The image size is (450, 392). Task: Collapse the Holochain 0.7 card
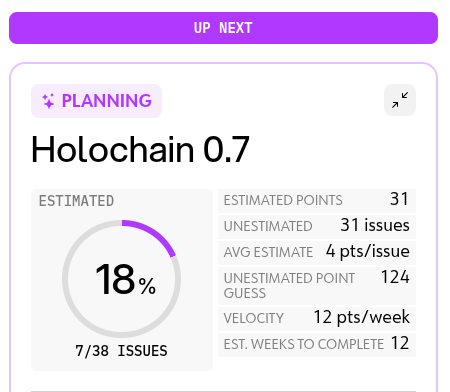[400, 100]
